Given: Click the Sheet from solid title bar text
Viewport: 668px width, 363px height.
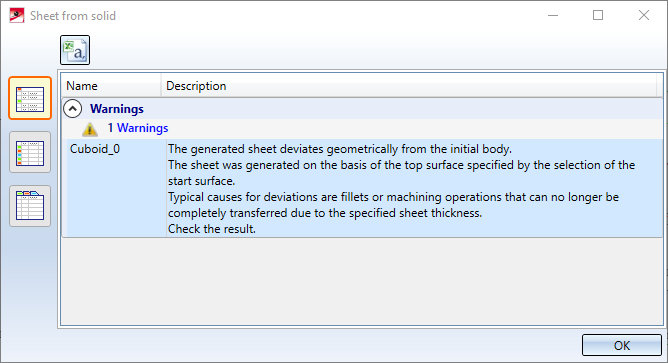Looking at the screenshot, I should (73, 16).
